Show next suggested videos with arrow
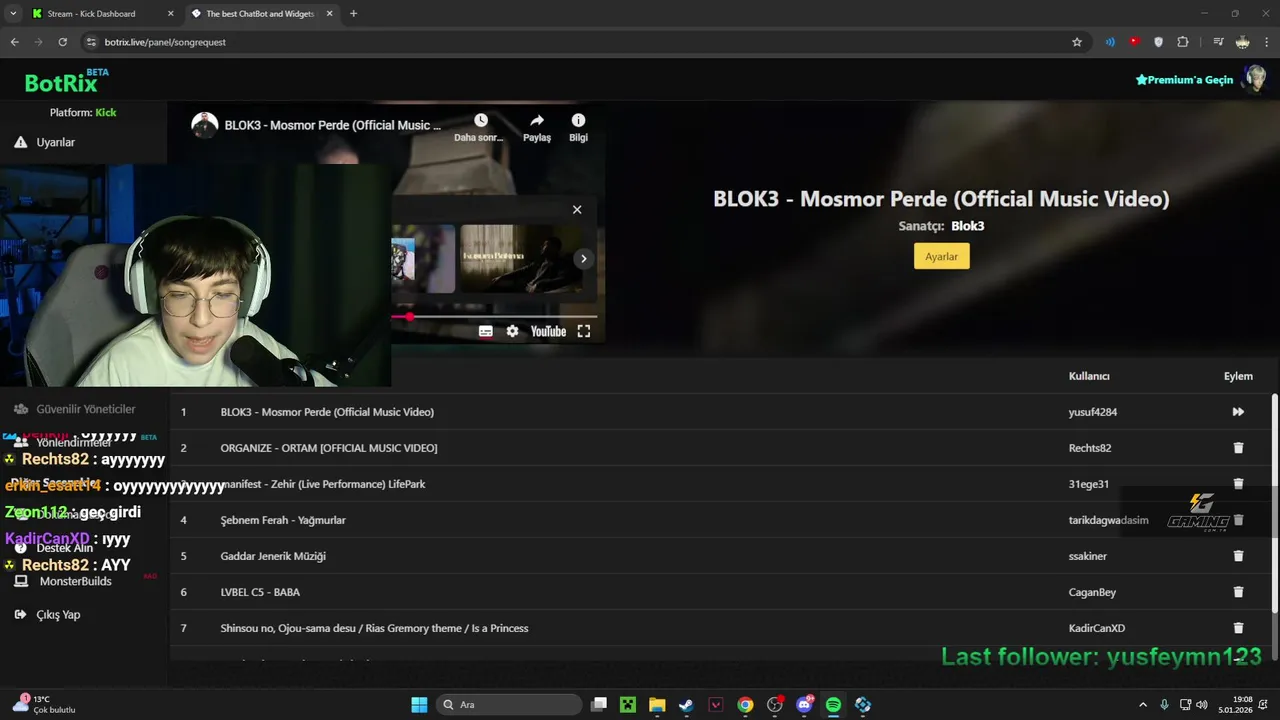1280x720 pixels. coord(583,259)
